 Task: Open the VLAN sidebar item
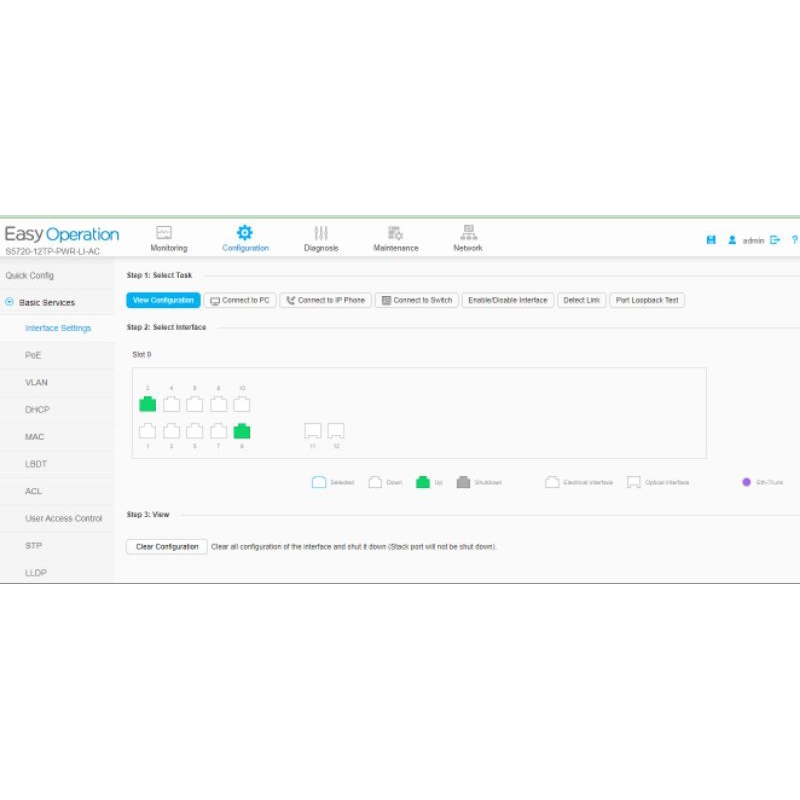coord(36,382)
